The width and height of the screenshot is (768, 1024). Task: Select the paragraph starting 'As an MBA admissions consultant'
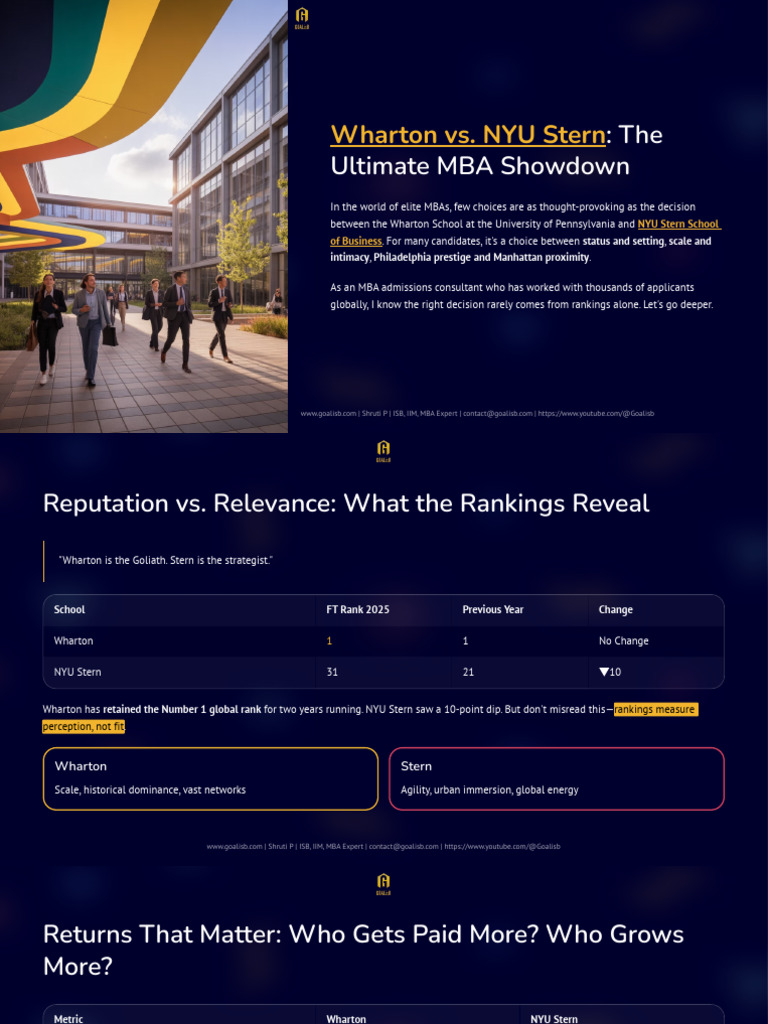pos(521,296)
